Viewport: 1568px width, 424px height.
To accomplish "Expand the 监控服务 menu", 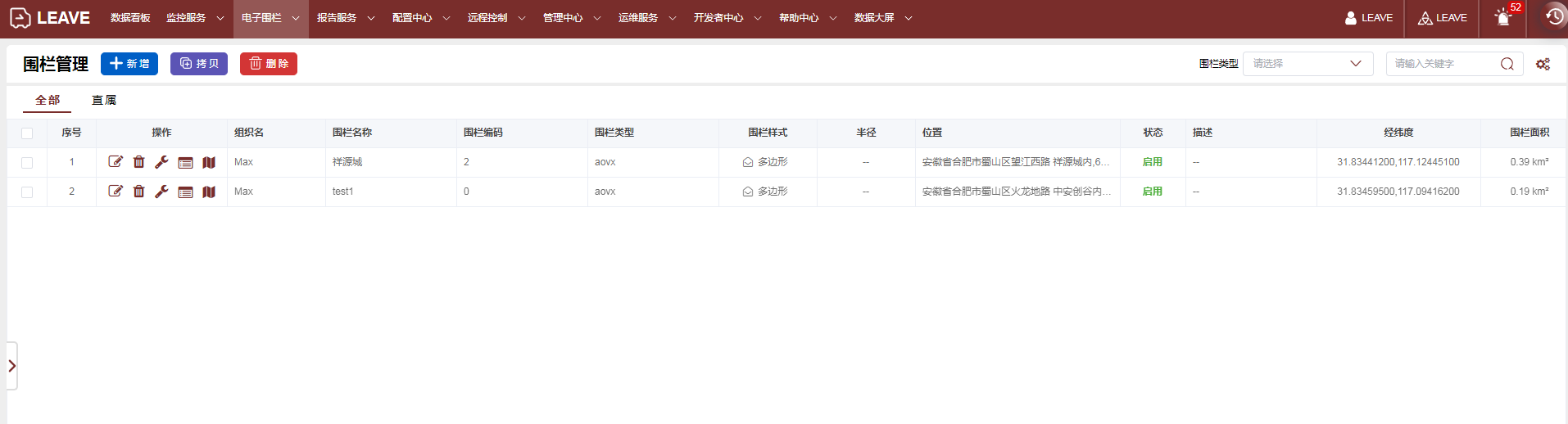I will tap(194, 18).
